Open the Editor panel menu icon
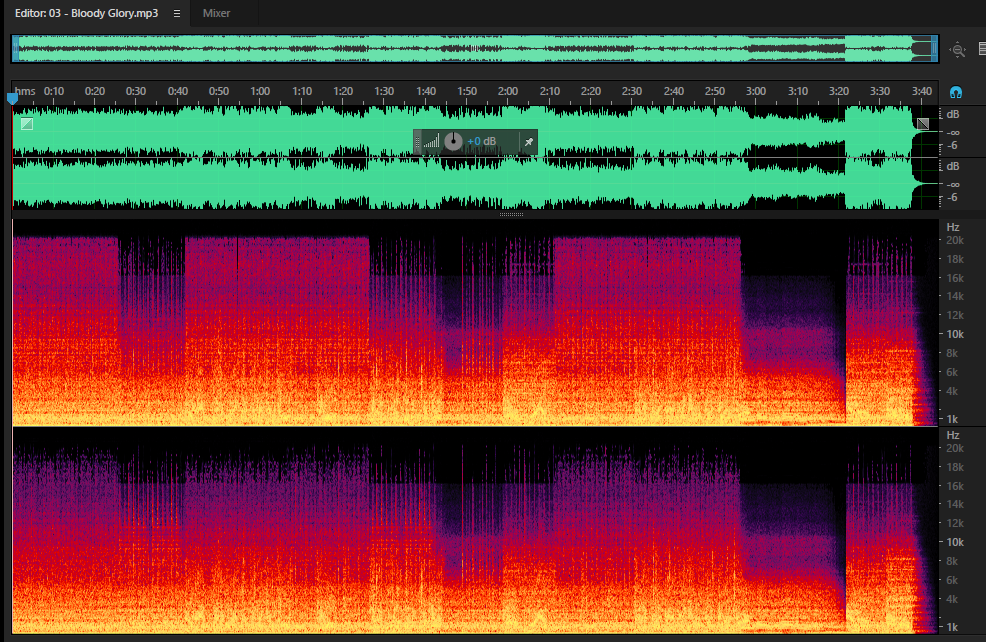The height and width of the screenshot is (642, 986). (x=177, y=13)
